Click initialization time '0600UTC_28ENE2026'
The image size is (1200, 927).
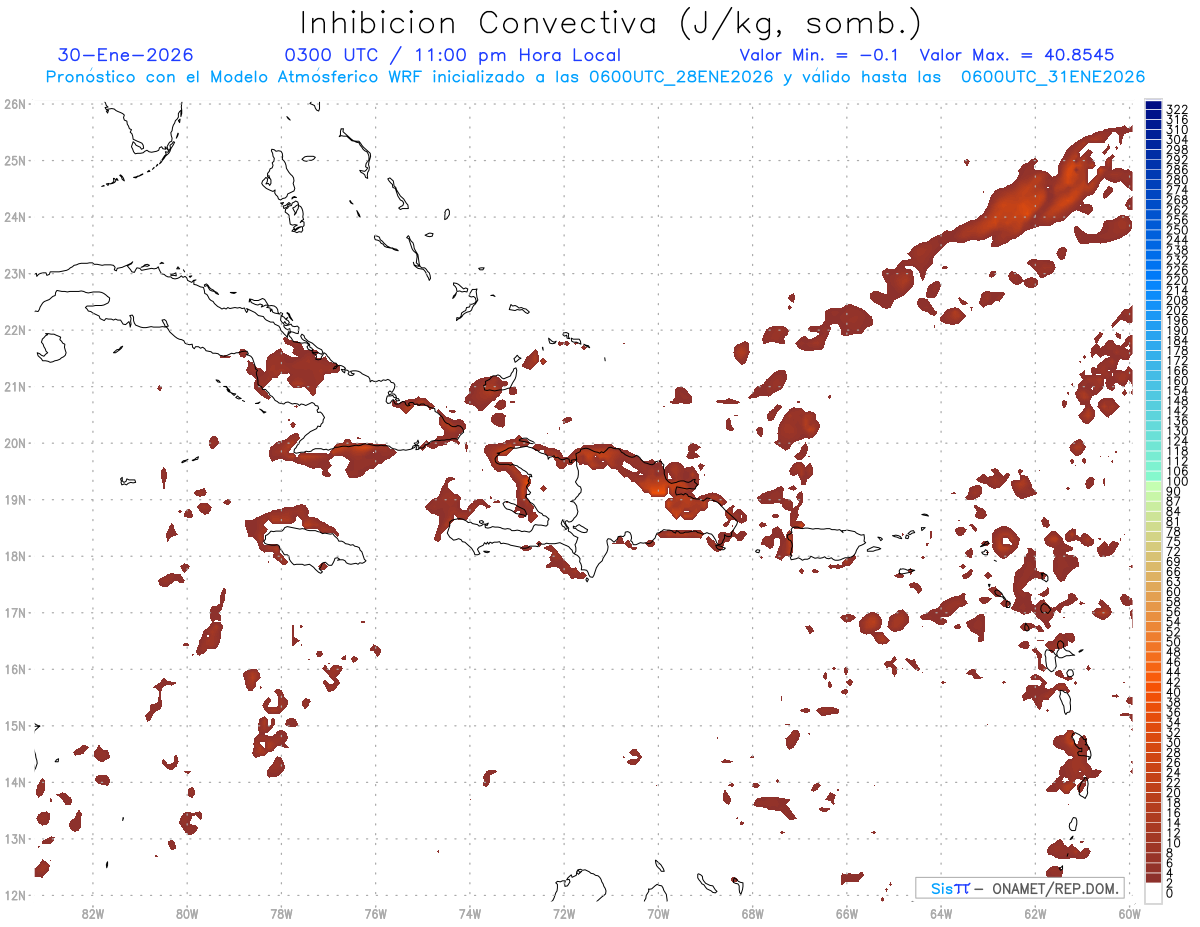pos(681,77)
